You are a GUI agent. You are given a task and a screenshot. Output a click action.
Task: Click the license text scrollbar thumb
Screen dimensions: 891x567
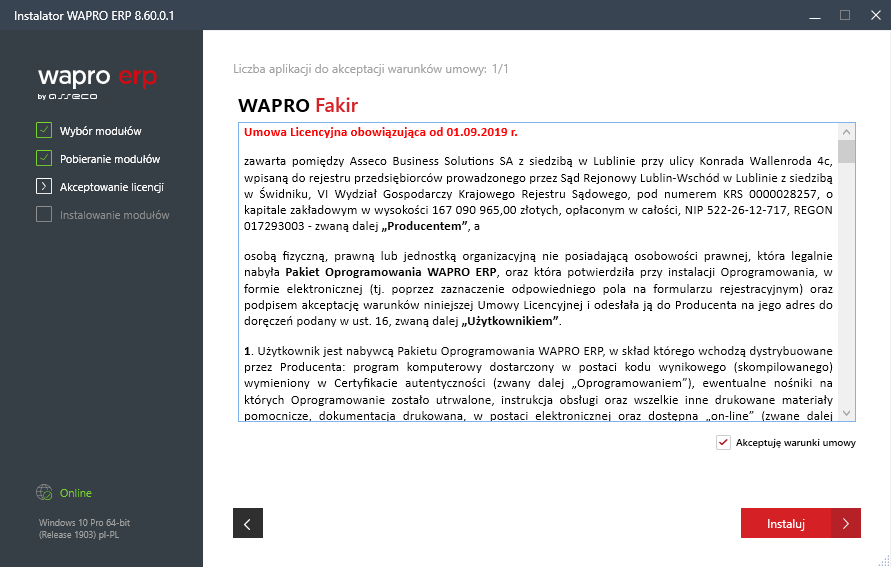847,151
